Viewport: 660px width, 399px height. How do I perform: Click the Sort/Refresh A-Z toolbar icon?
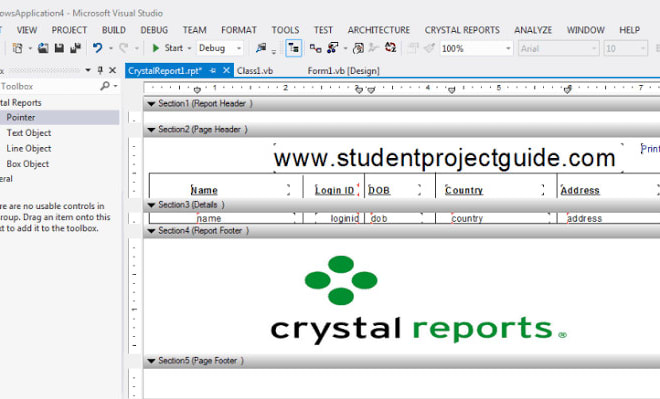click(390, 48)
